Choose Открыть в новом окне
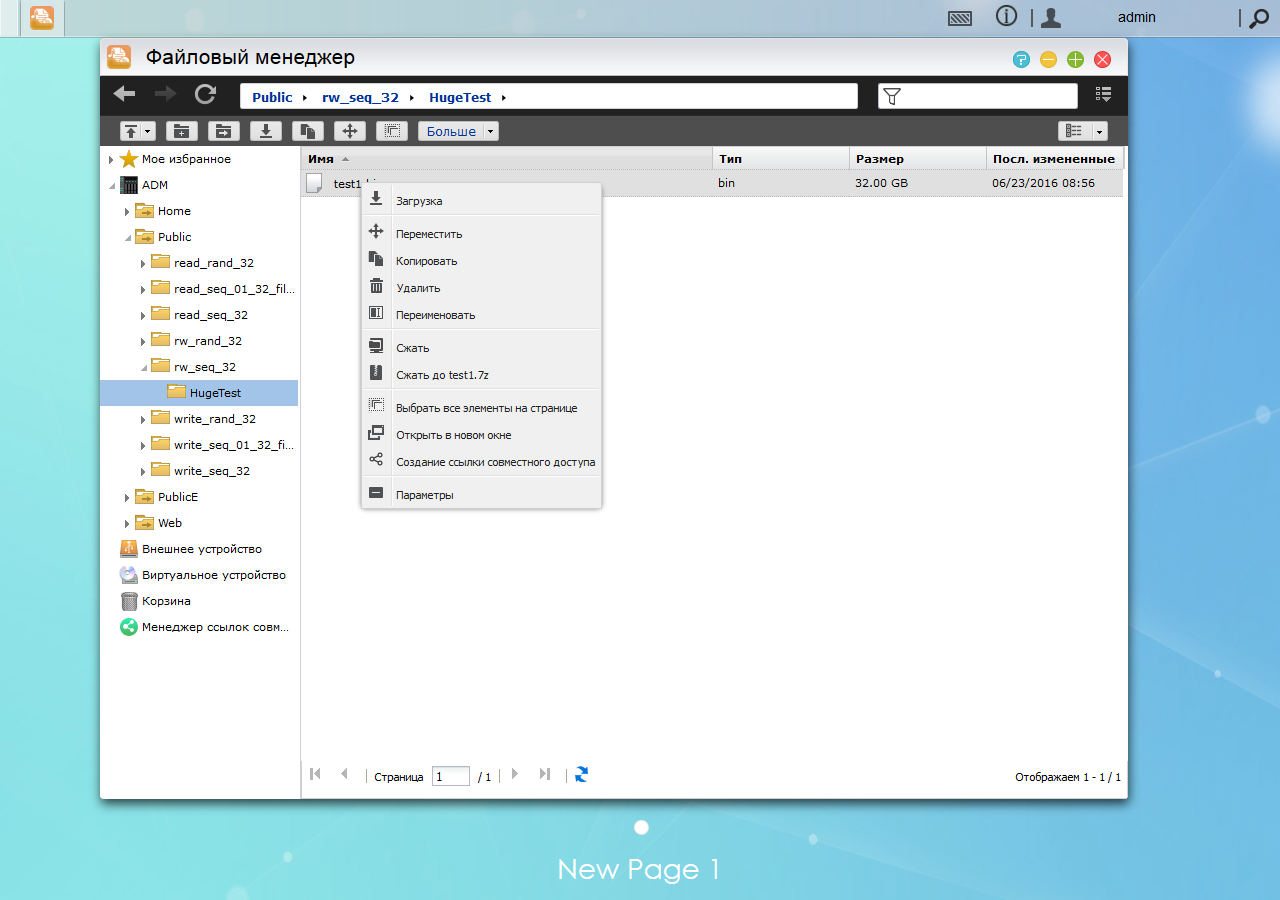Screen dimensions: 1280x900 [x=481, y=435]
